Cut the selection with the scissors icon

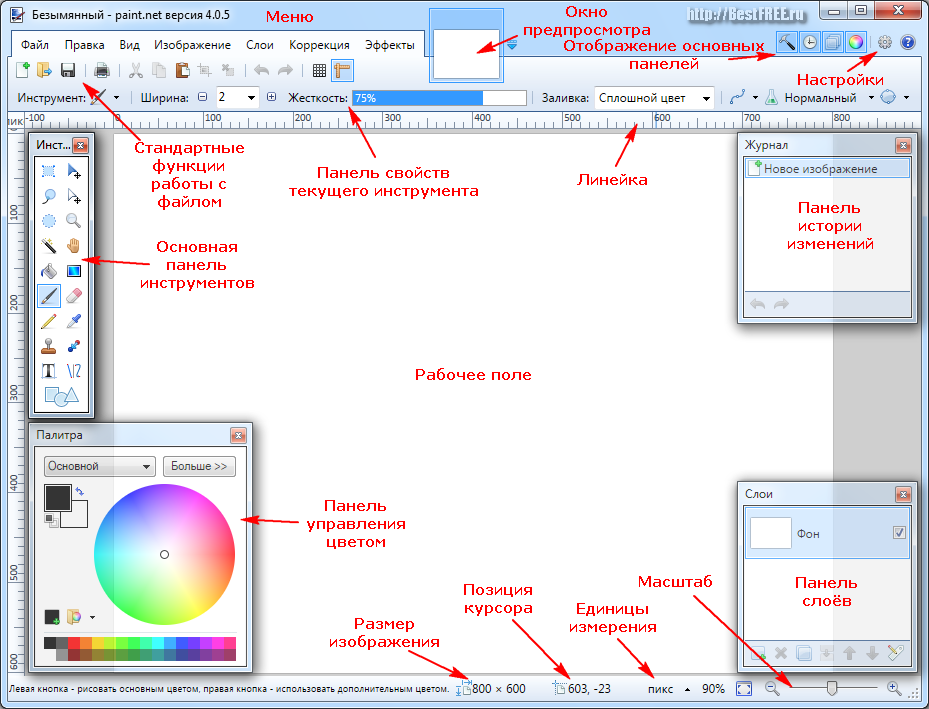(136, 70)
